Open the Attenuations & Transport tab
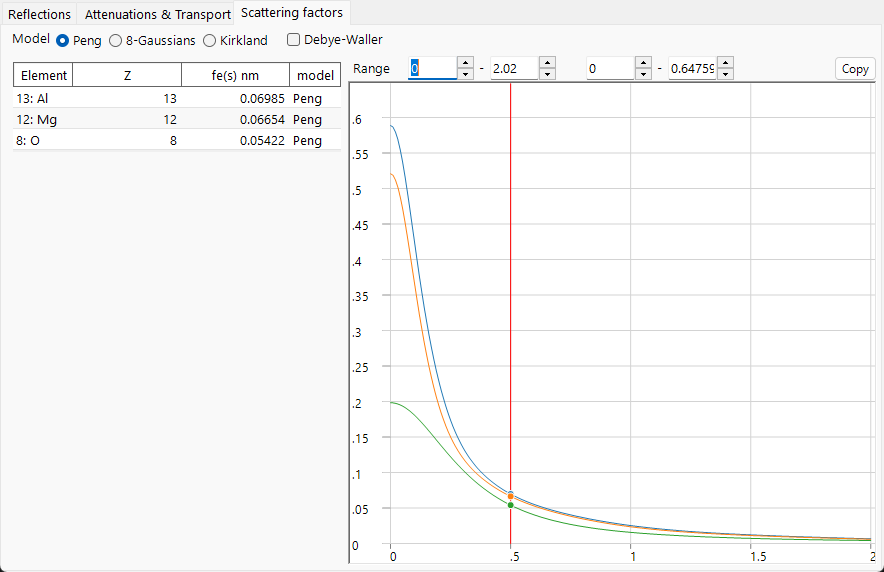Image resolution: width=884 pixels, height=572 pixels. click(x=157, y=14)
